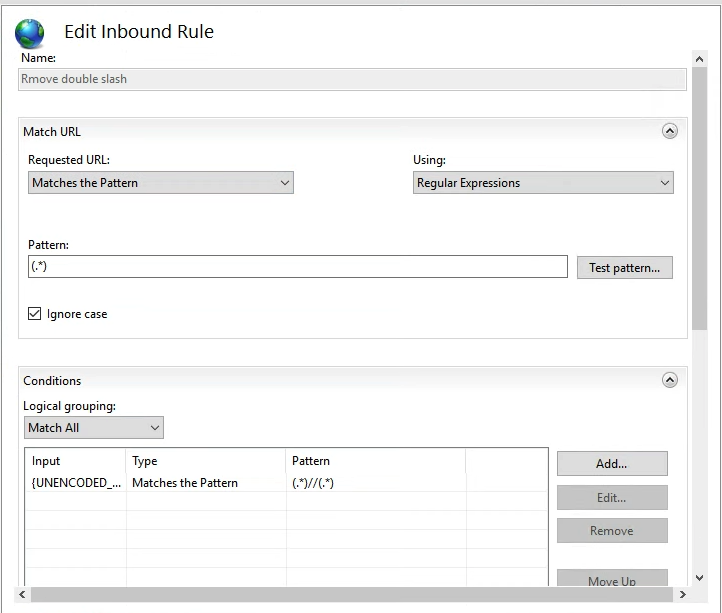Click the (.*)//(.*) pattern cell
The width and height of the screenshot is (722, 613).
pos(376,483)
